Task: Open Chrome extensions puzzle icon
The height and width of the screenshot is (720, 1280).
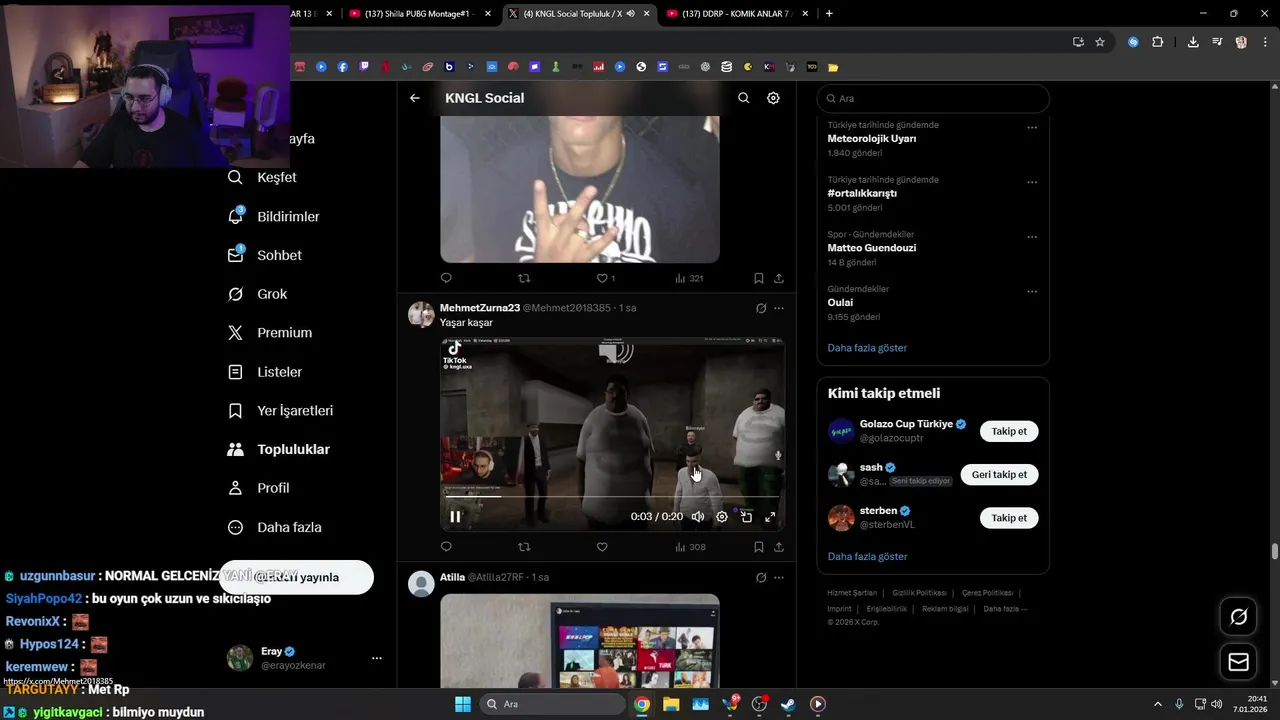Action: point(1158,42)
